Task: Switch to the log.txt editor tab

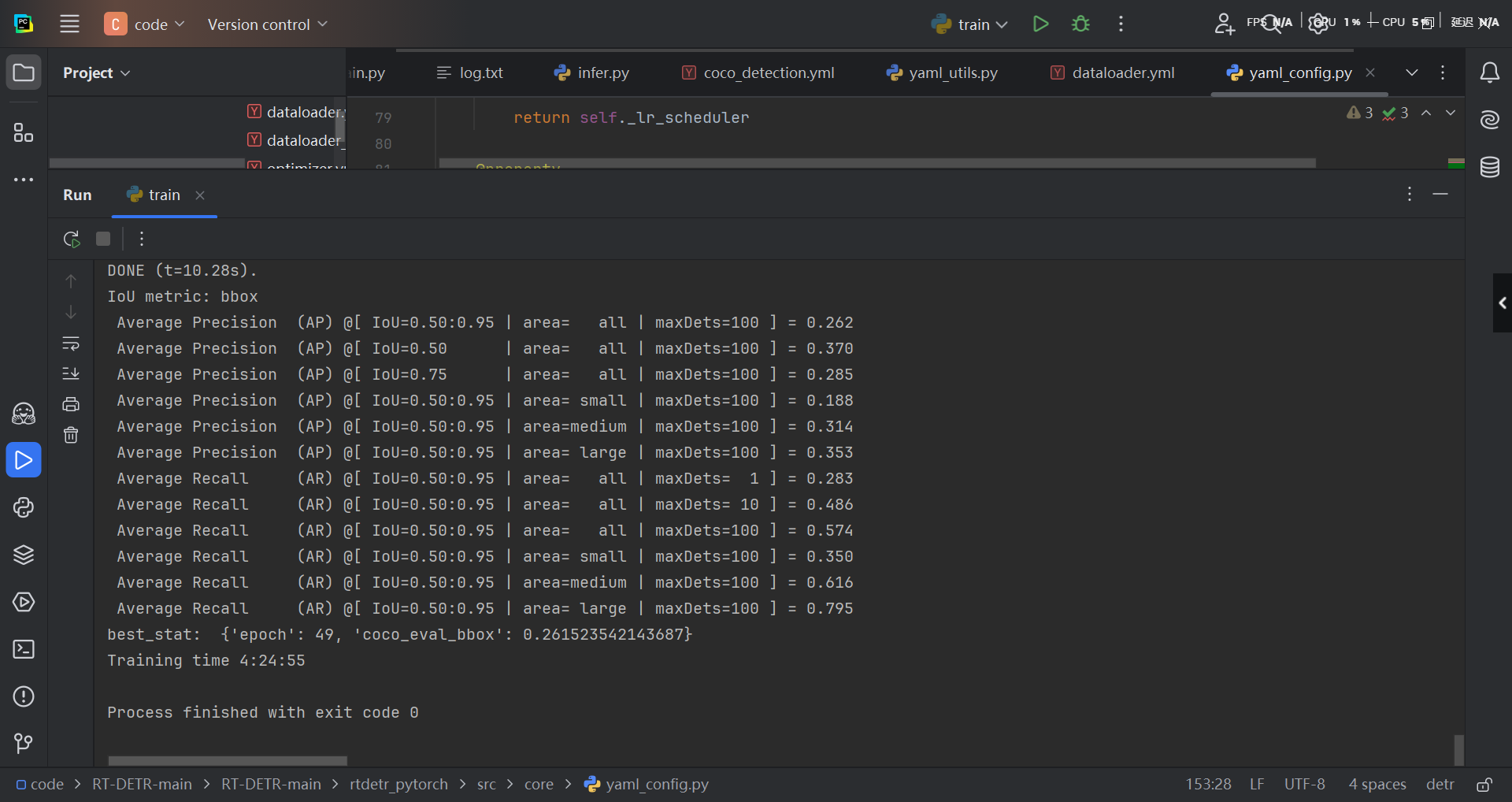Action: [x=470, y=72]
